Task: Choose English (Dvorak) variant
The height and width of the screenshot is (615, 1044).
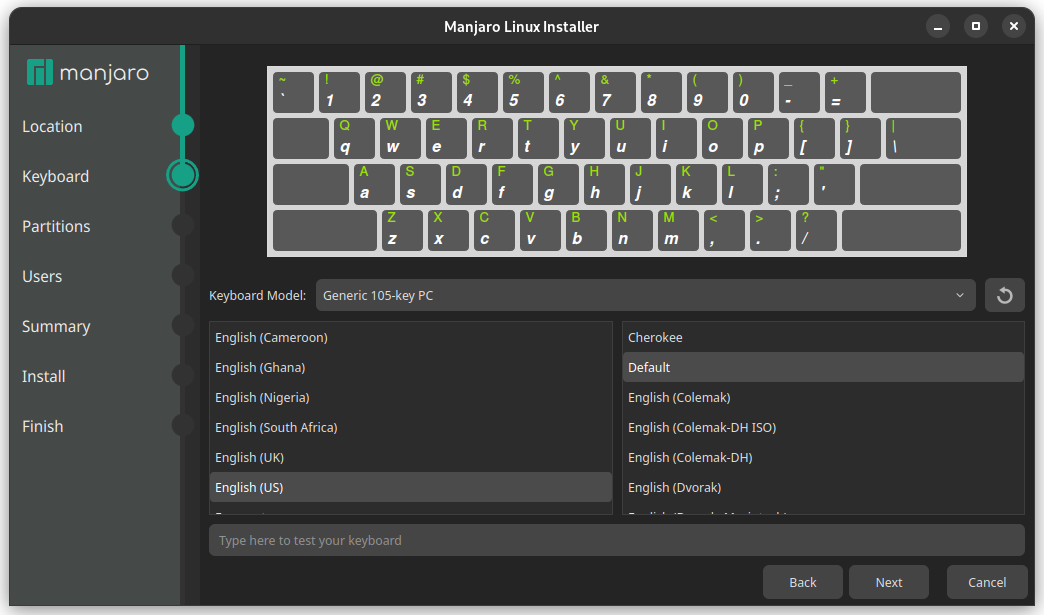Action: coord(823,487)
